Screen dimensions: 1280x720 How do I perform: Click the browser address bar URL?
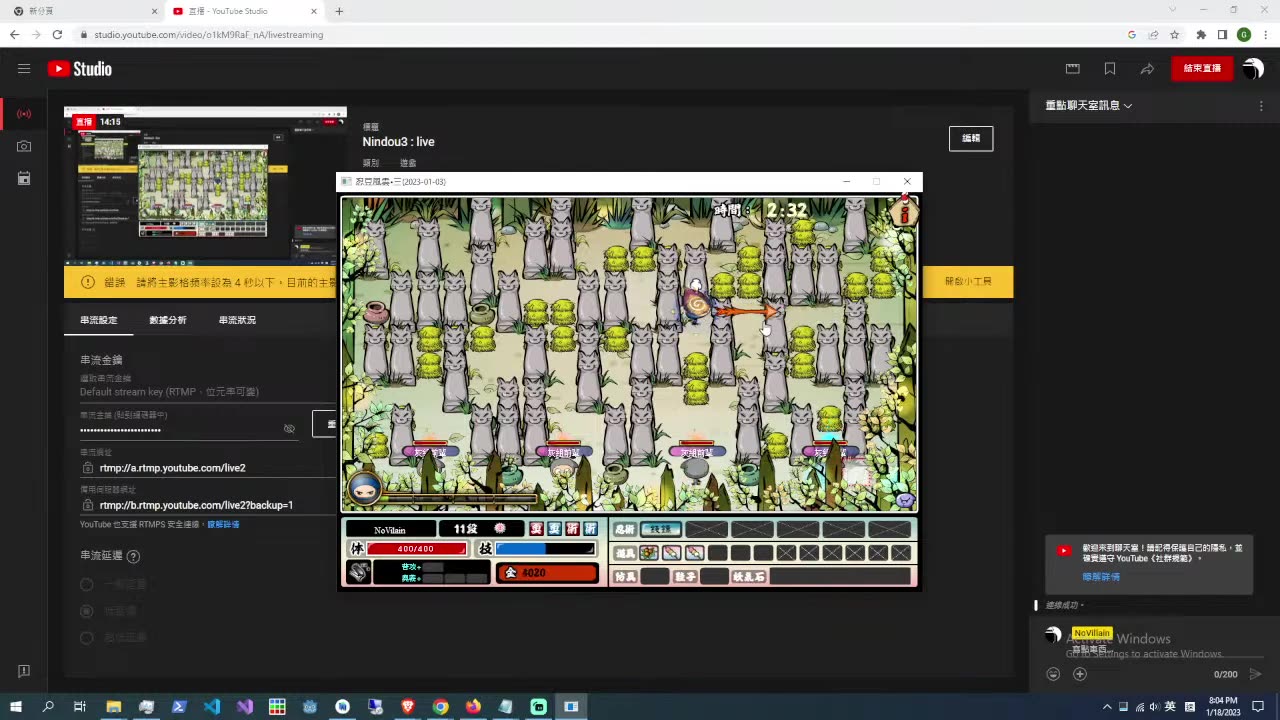pyautogui.click(x=209, y=34)
